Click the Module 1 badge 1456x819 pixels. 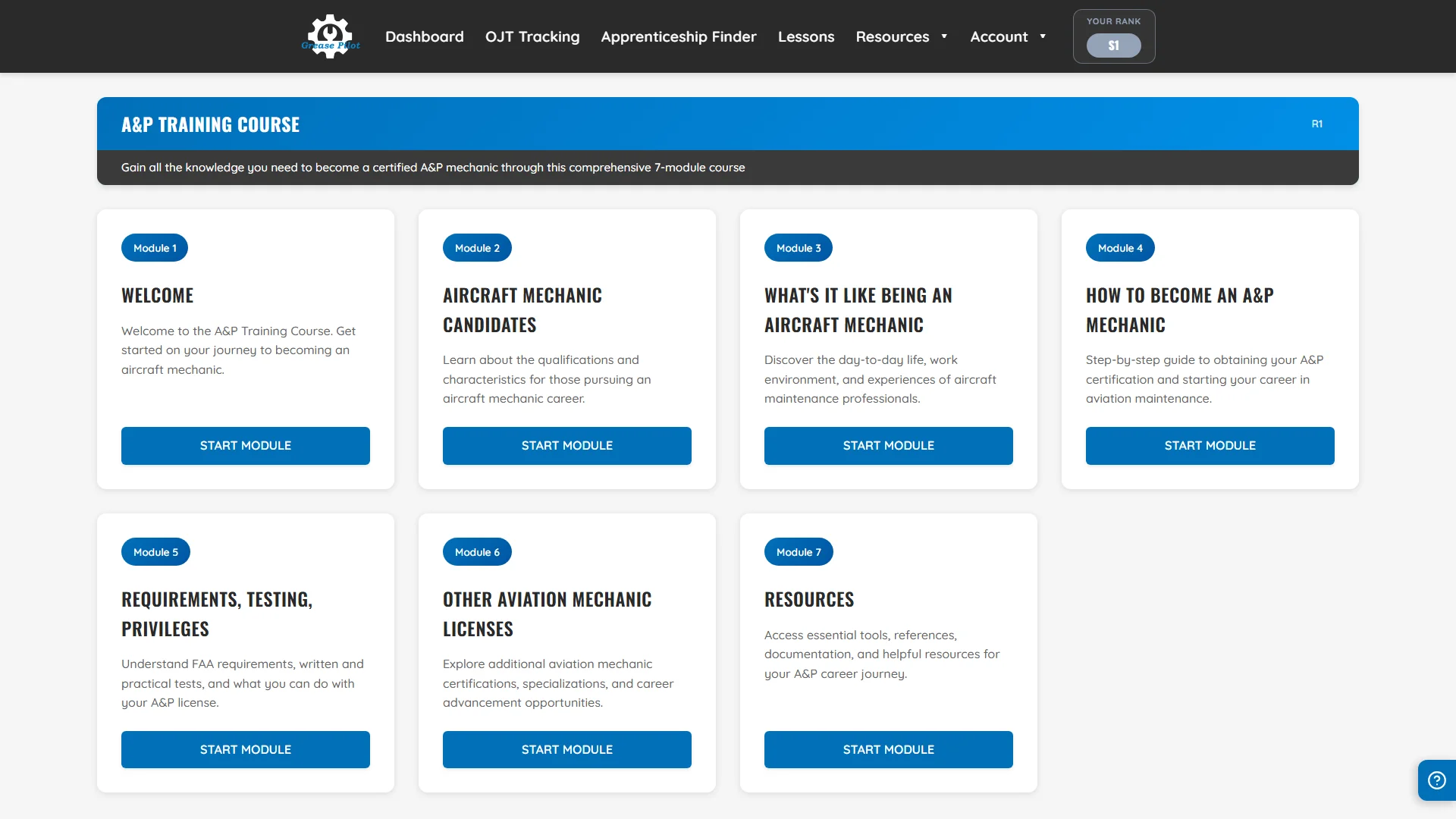[x=155, y=248]
